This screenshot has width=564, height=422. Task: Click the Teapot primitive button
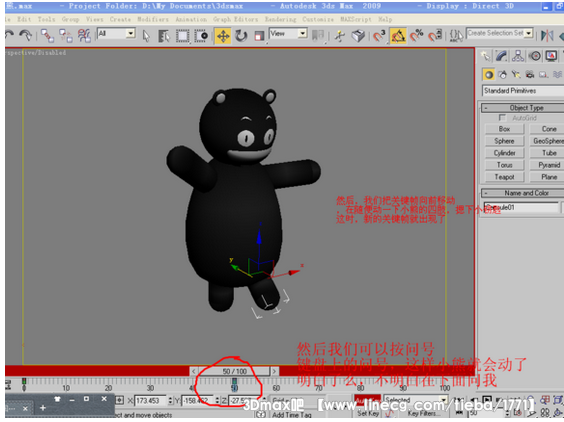pyautogui.click(x=504, y=177)
